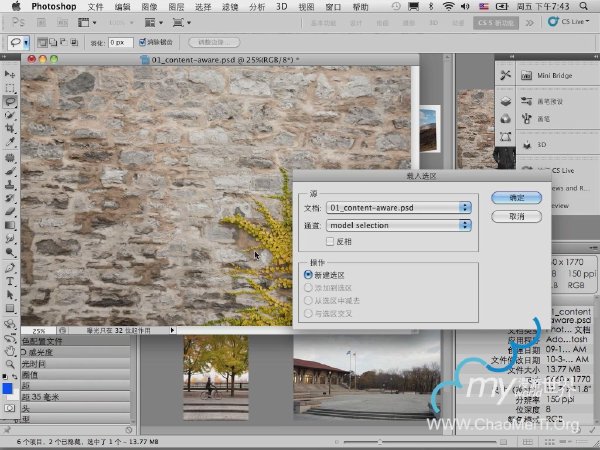Open the CS Live dropdown
The width and height of the screenshot is (600, 450).
click(568, 22)
